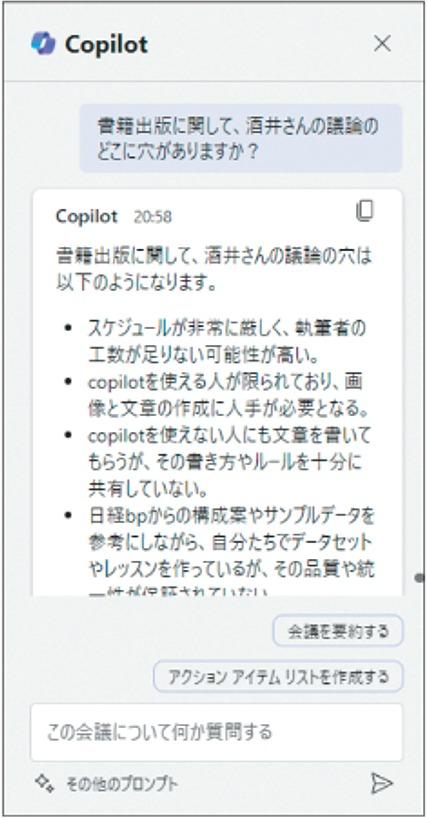This screenshot has height=818, width=427.
Task: Click the 20:58 timestamp on the response
Action: [152, 216]
